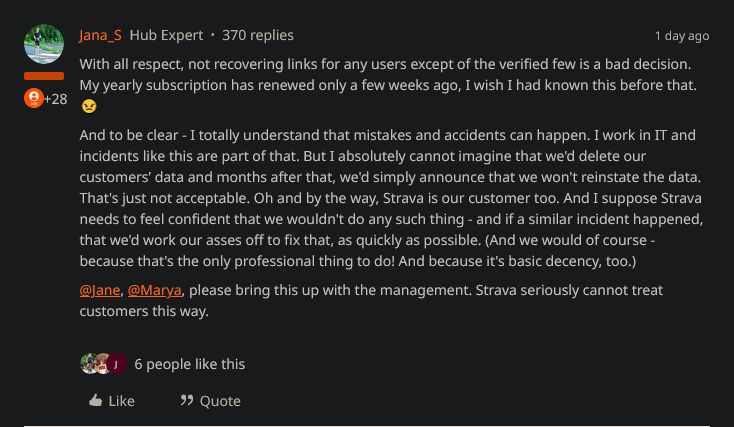Open the @Jane mention link
Screen dimensions: 734x427
point(100,290)
